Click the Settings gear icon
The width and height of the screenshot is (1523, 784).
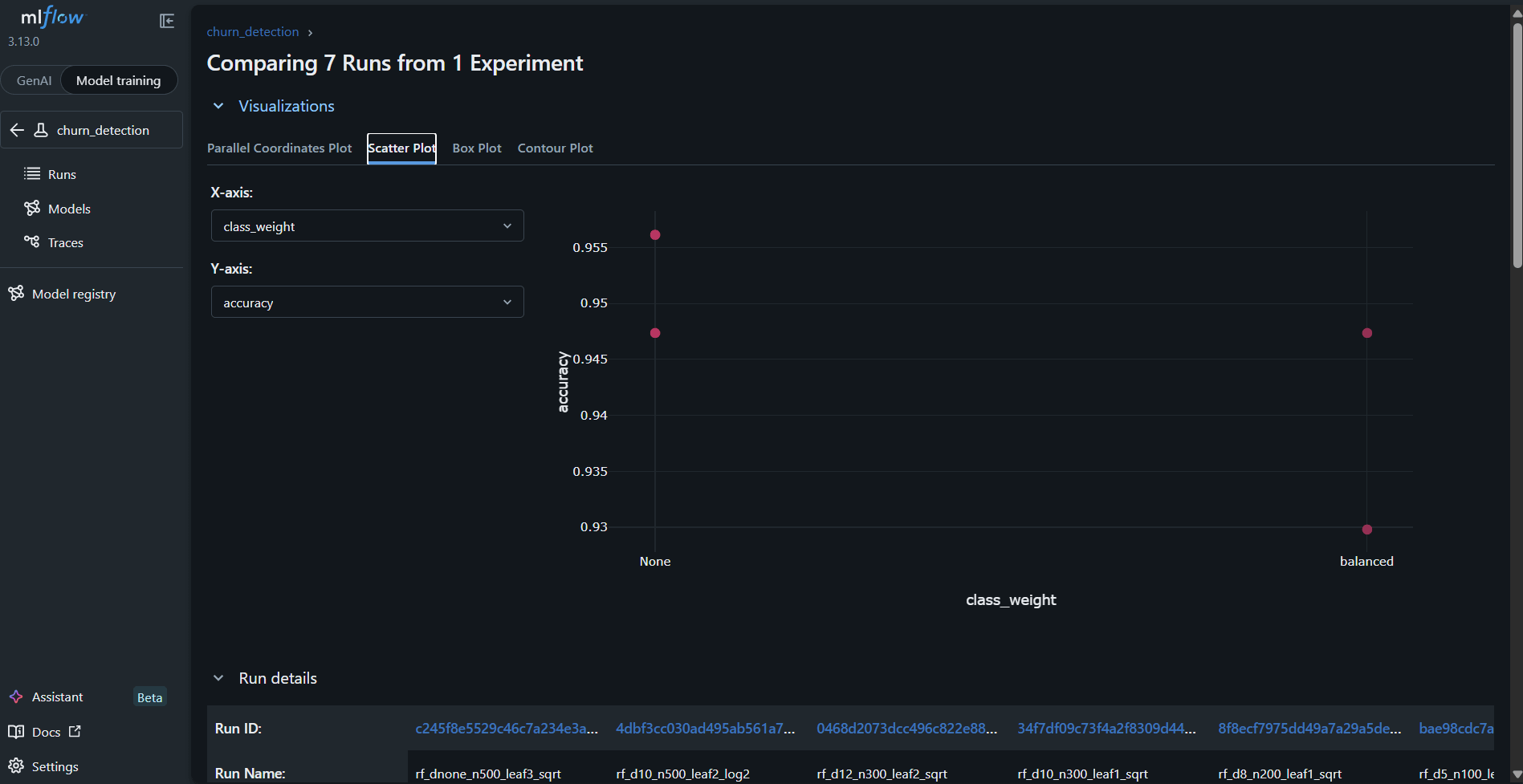pyautogui.click(x=16, y=766)
